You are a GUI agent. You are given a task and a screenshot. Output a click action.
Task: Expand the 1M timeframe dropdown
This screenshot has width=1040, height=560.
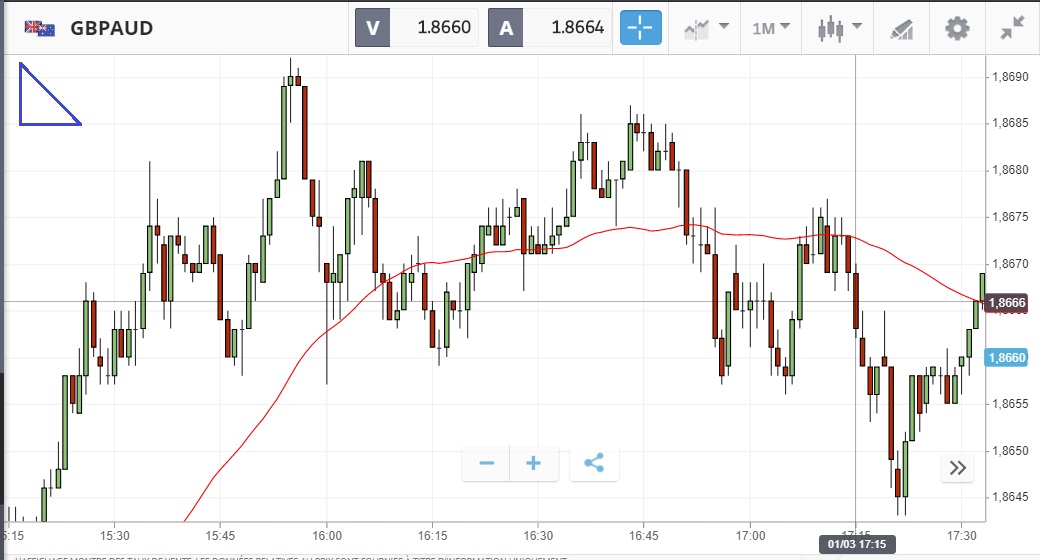coord(771,28)
